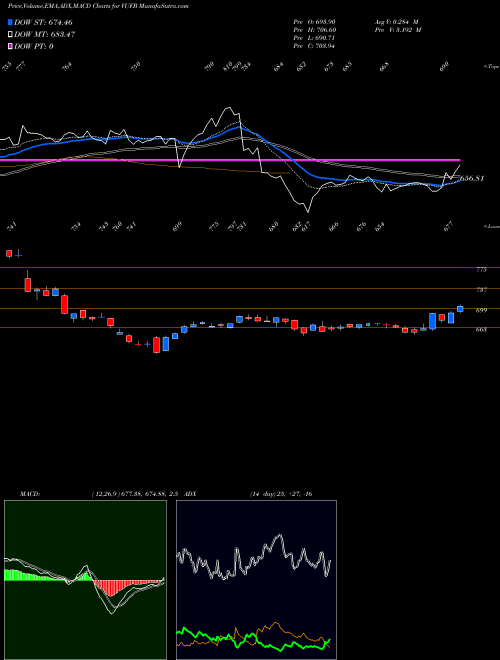
Task: Click inside the green MACD histogram panel
Action: point(85,580)
